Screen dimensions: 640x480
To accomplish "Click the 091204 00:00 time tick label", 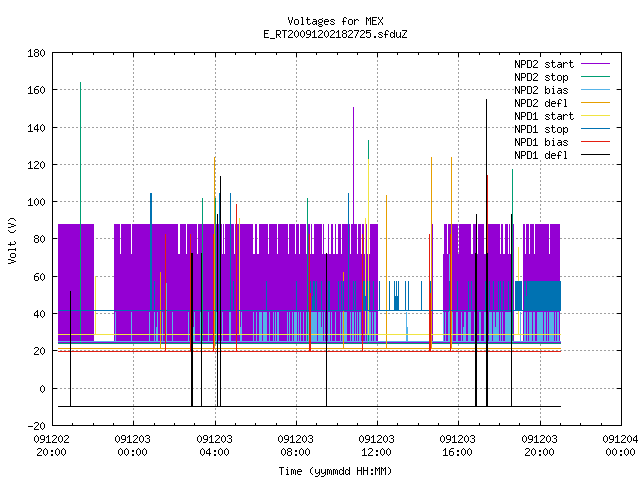I will 620,445.
